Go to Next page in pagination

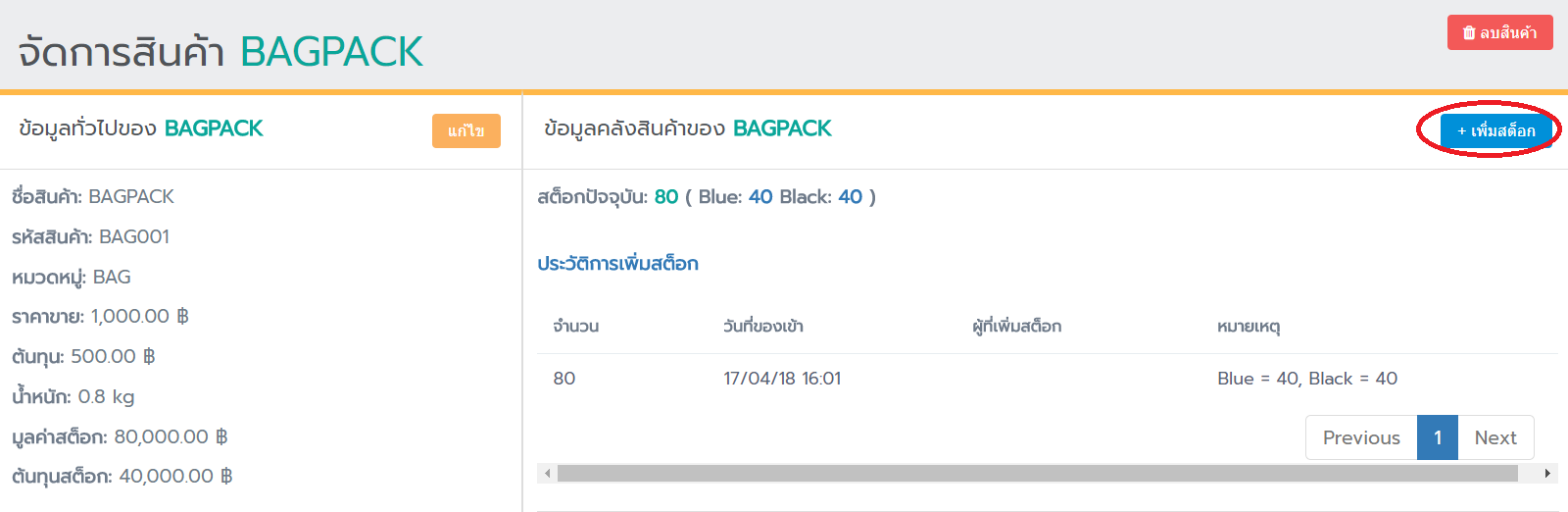(x=1494, y=437)
